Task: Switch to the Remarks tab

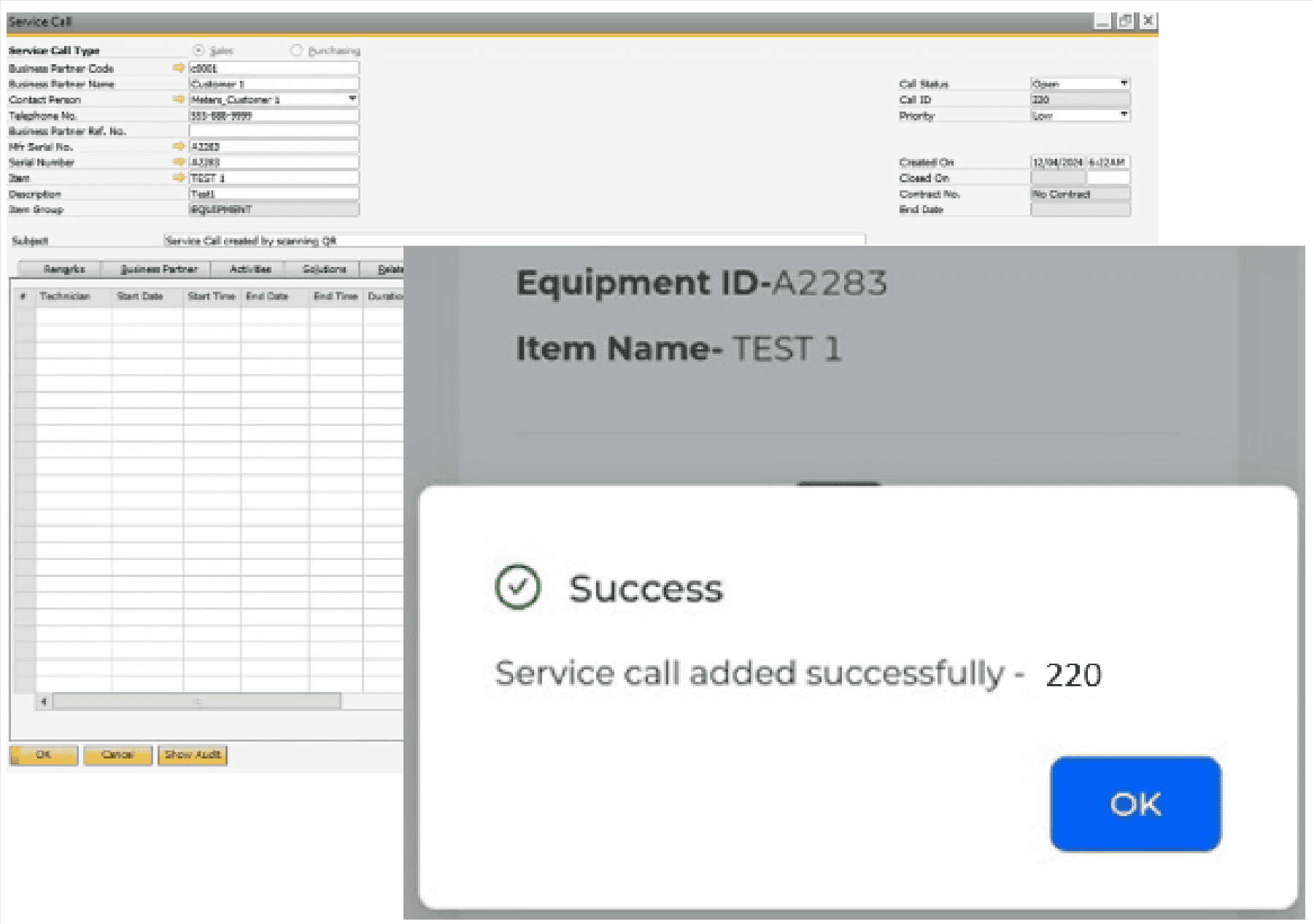Action: 63,269
